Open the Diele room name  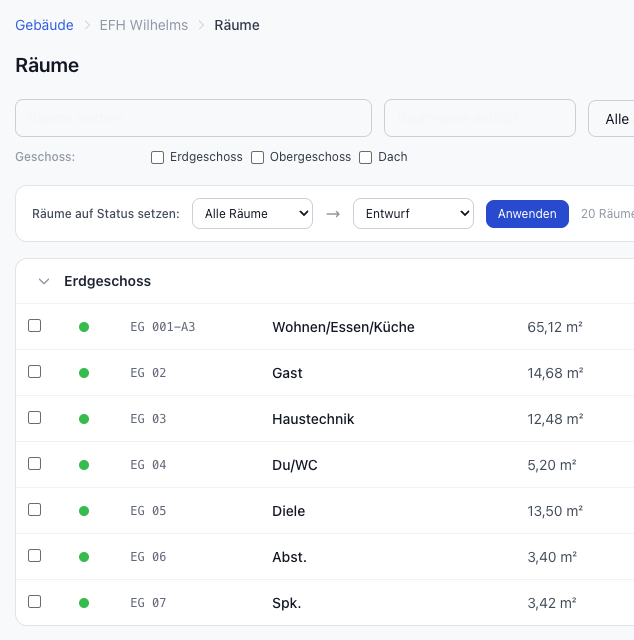pos(289,511)
